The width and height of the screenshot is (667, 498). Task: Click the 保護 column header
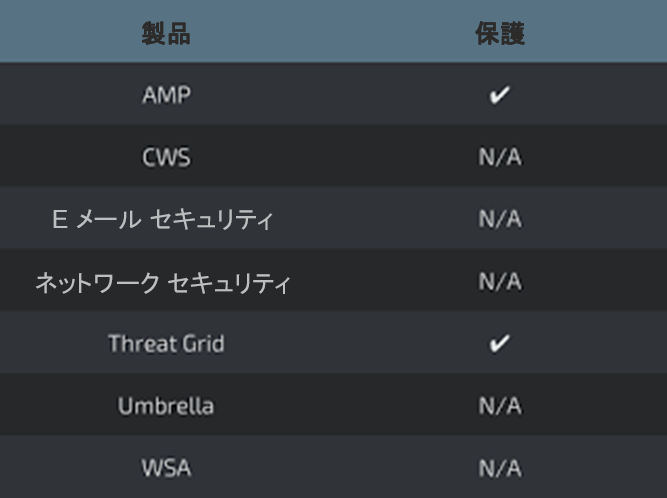pos(500,34)
